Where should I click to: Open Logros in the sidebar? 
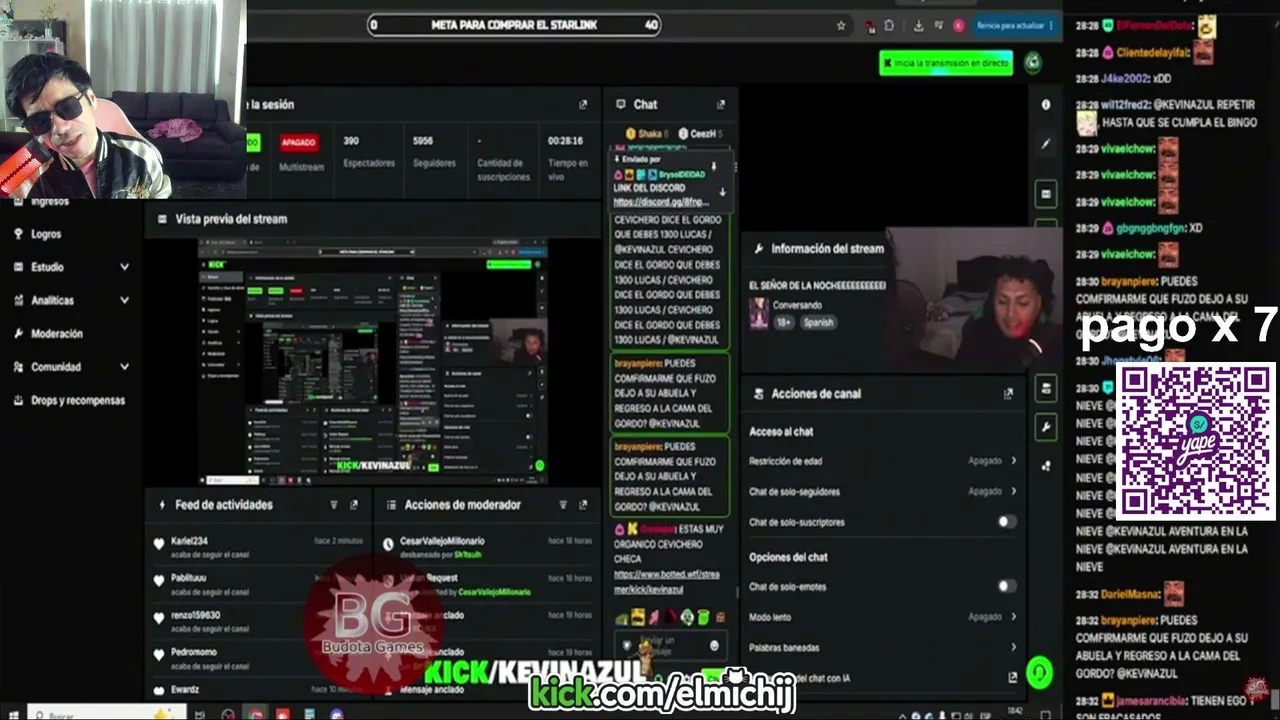tap(46, 234)
